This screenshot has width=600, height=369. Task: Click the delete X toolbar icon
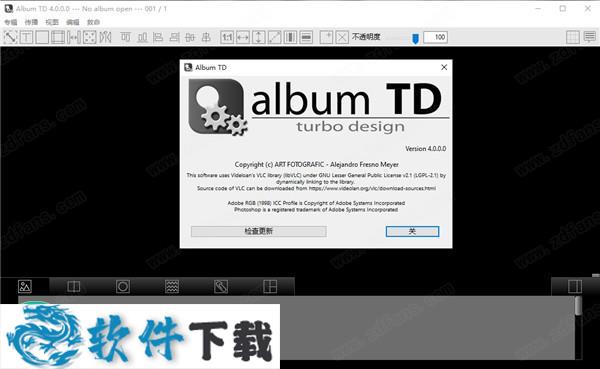pyautogui.click(x=342, y=37)
